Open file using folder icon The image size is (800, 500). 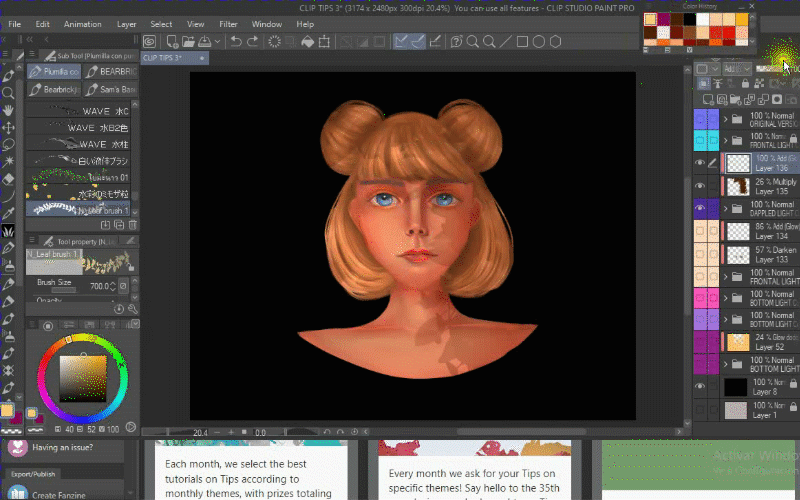(x=186, y=41)
